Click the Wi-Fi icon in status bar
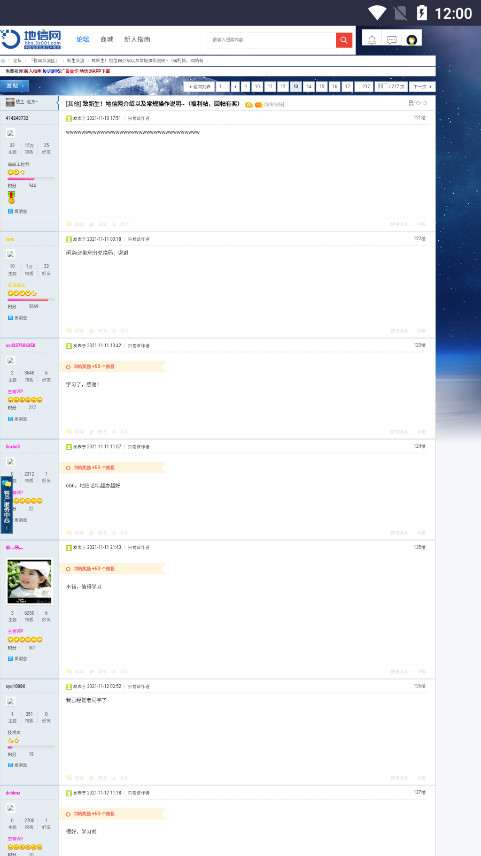 click(x=377, y=13)
